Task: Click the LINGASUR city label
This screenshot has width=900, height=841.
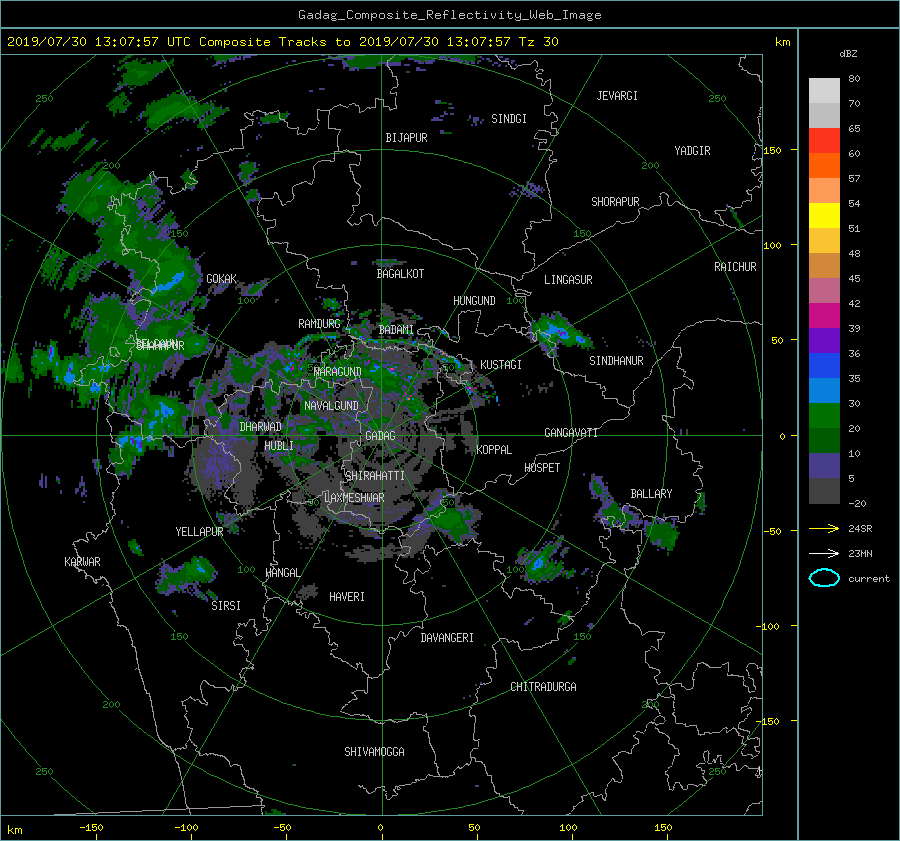Action: pos(568,280)
